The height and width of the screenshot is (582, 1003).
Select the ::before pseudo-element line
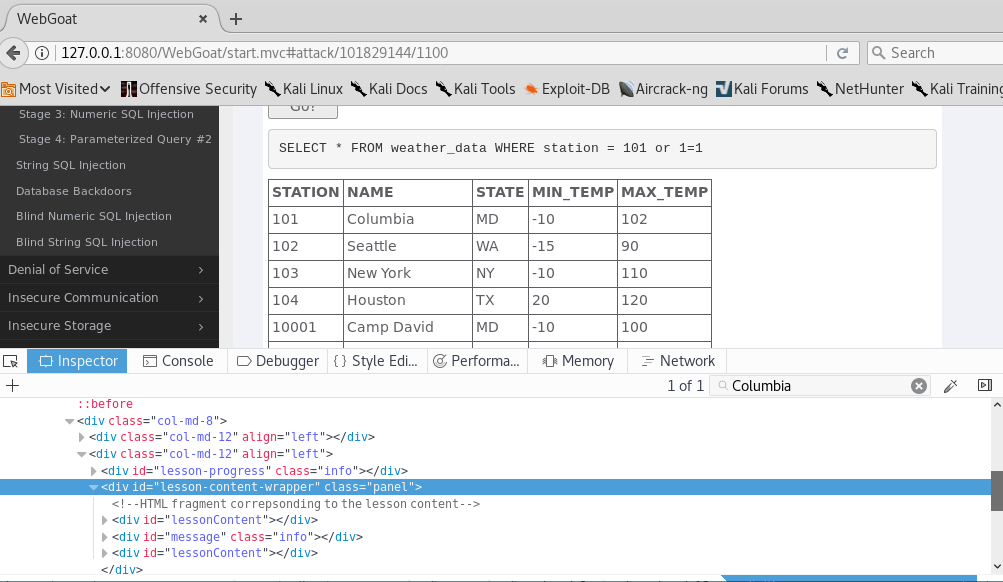point(105,404)
